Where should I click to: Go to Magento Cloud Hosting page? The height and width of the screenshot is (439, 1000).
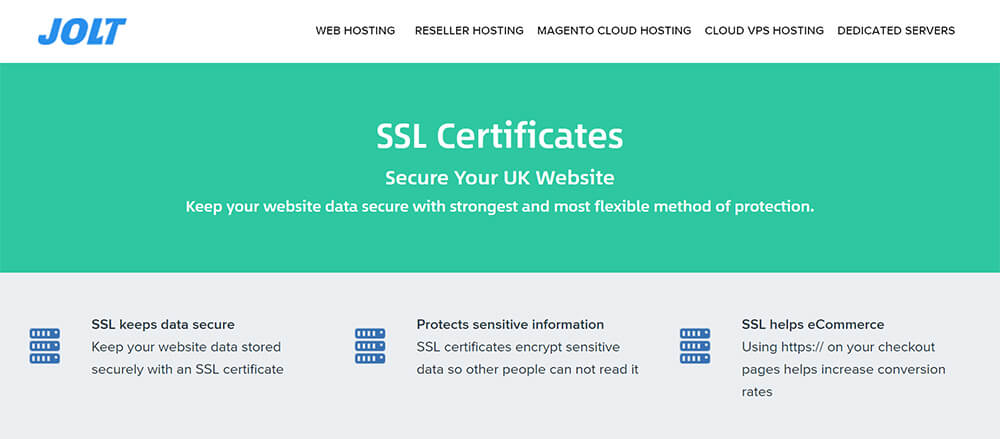(x=614, y=31)
